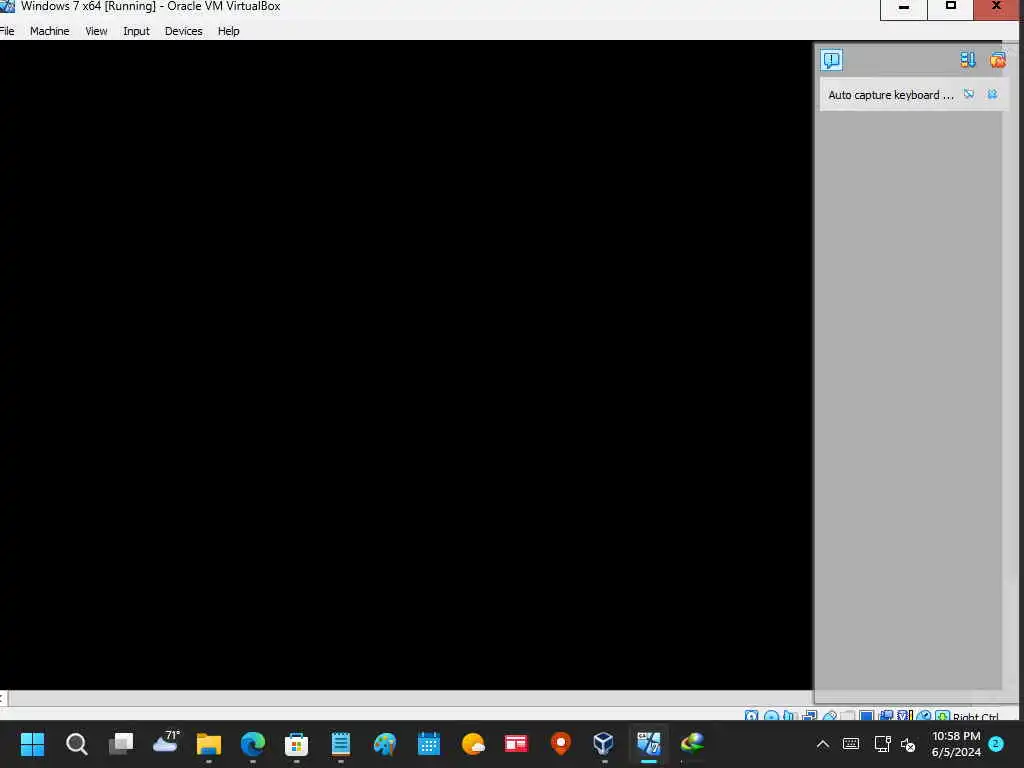Open the Help menu
This screenshot has width=1024, height=768.
pos(229,31)
